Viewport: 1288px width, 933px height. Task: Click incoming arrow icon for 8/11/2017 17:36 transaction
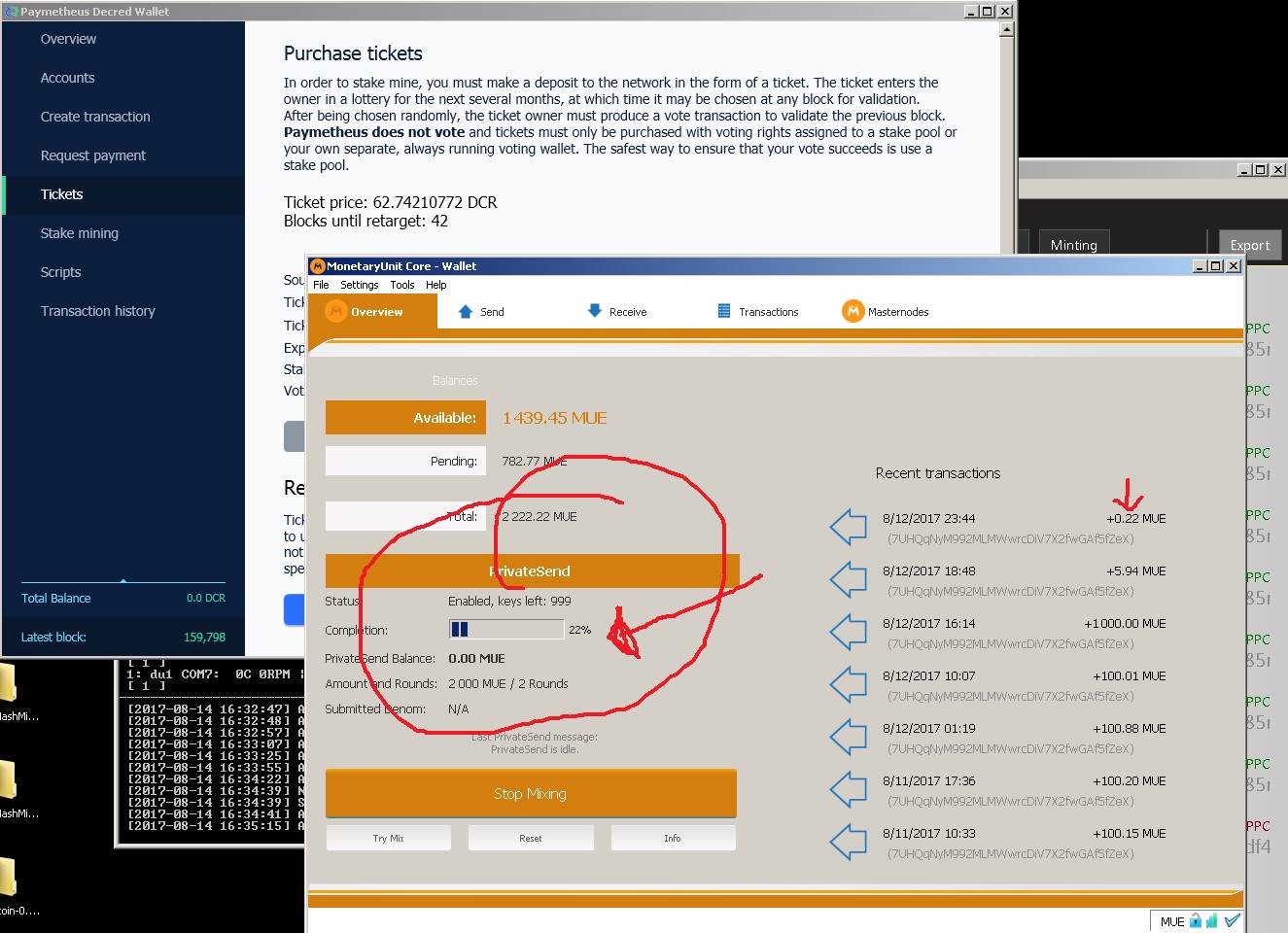click(x=849, y=789)
